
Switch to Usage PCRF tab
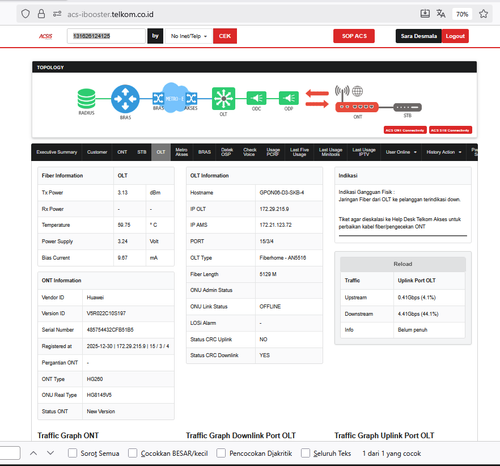273,152
